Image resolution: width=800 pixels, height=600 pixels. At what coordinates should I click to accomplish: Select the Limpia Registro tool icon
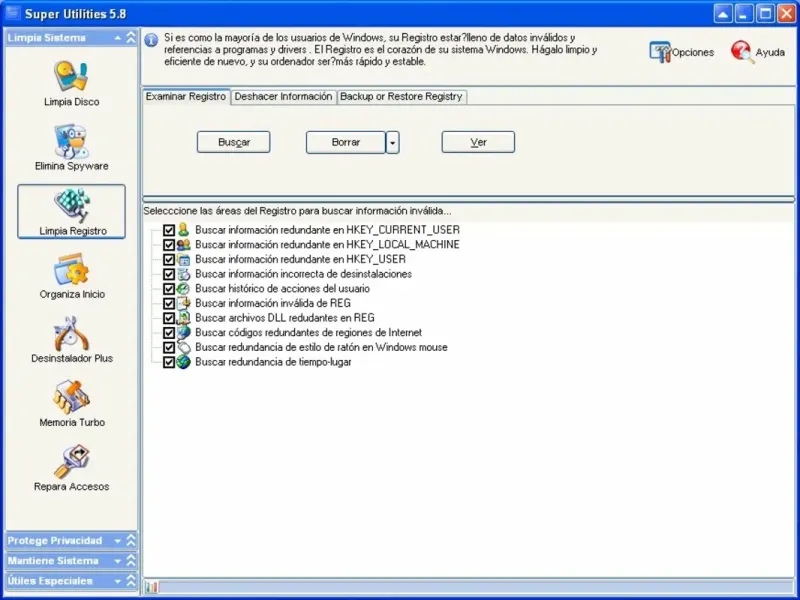72,204
